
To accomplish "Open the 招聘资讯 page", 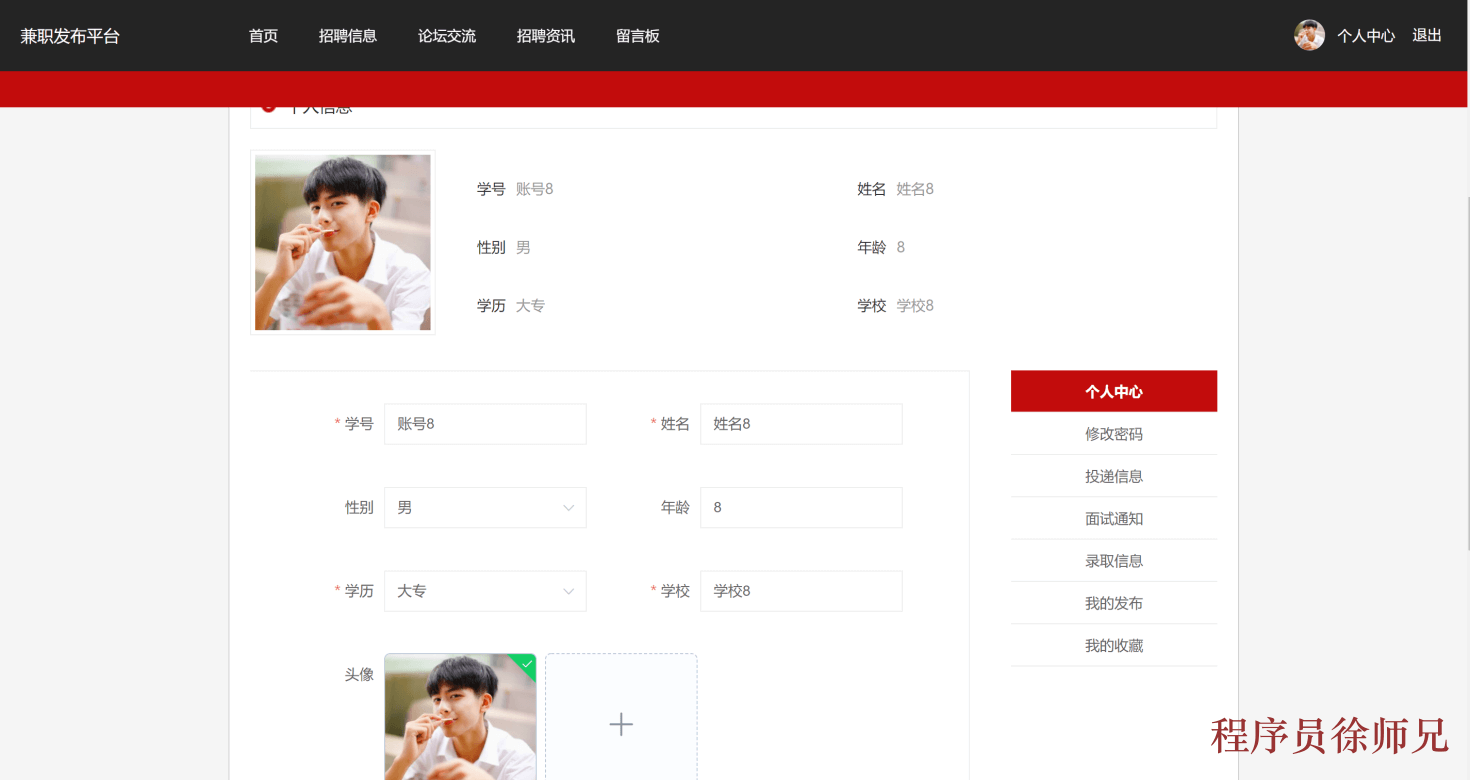I will [x=545, y=35].
